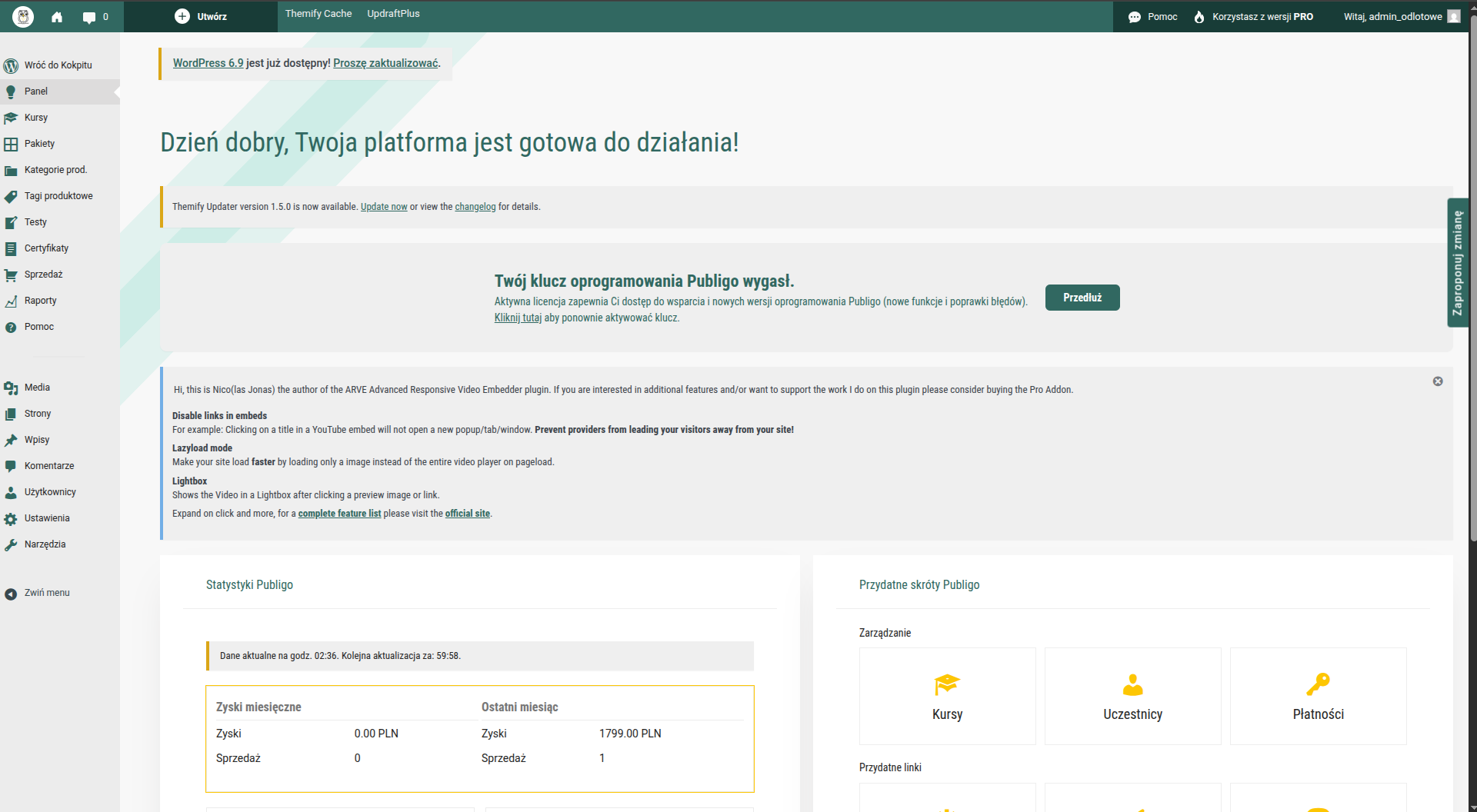Click the Ustawienia gear icon

(x=11, y=519)
